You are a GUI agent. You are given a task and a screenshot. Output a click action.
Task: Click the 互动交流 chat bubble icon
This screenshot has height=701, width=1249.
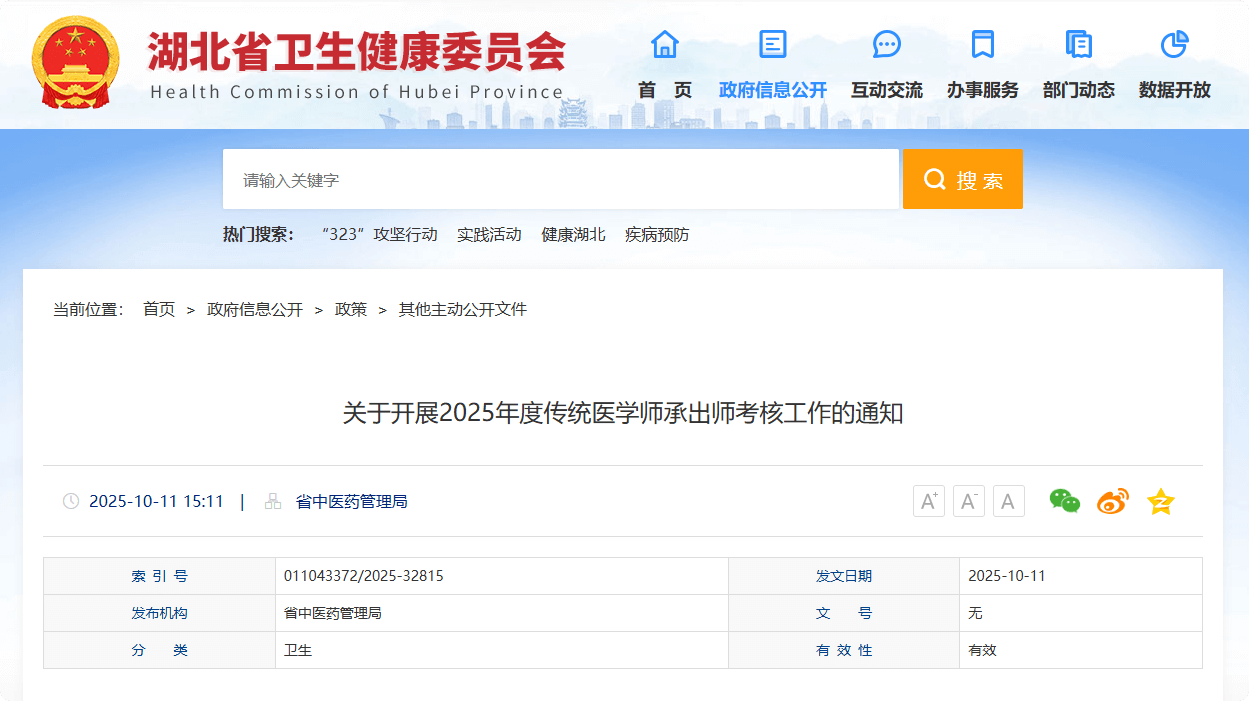[886, 45]
